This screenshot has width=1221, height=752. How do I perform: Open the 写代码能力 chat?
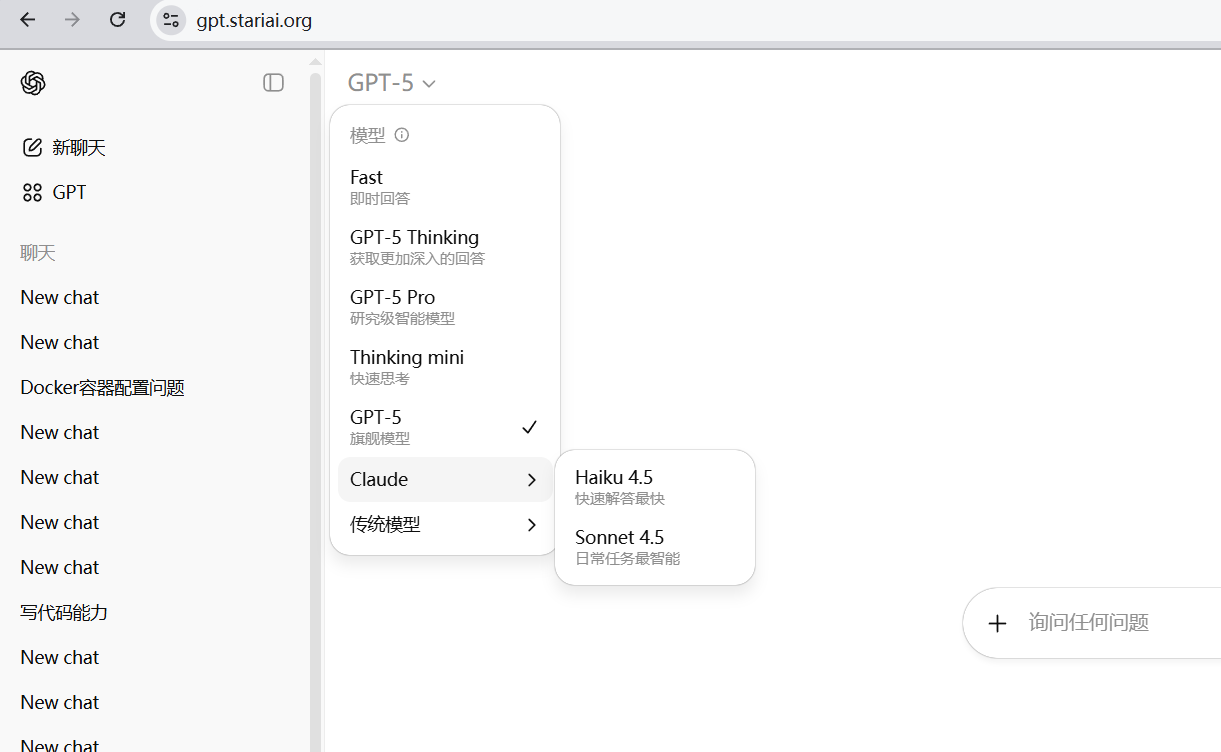click(x=64, y=613)
